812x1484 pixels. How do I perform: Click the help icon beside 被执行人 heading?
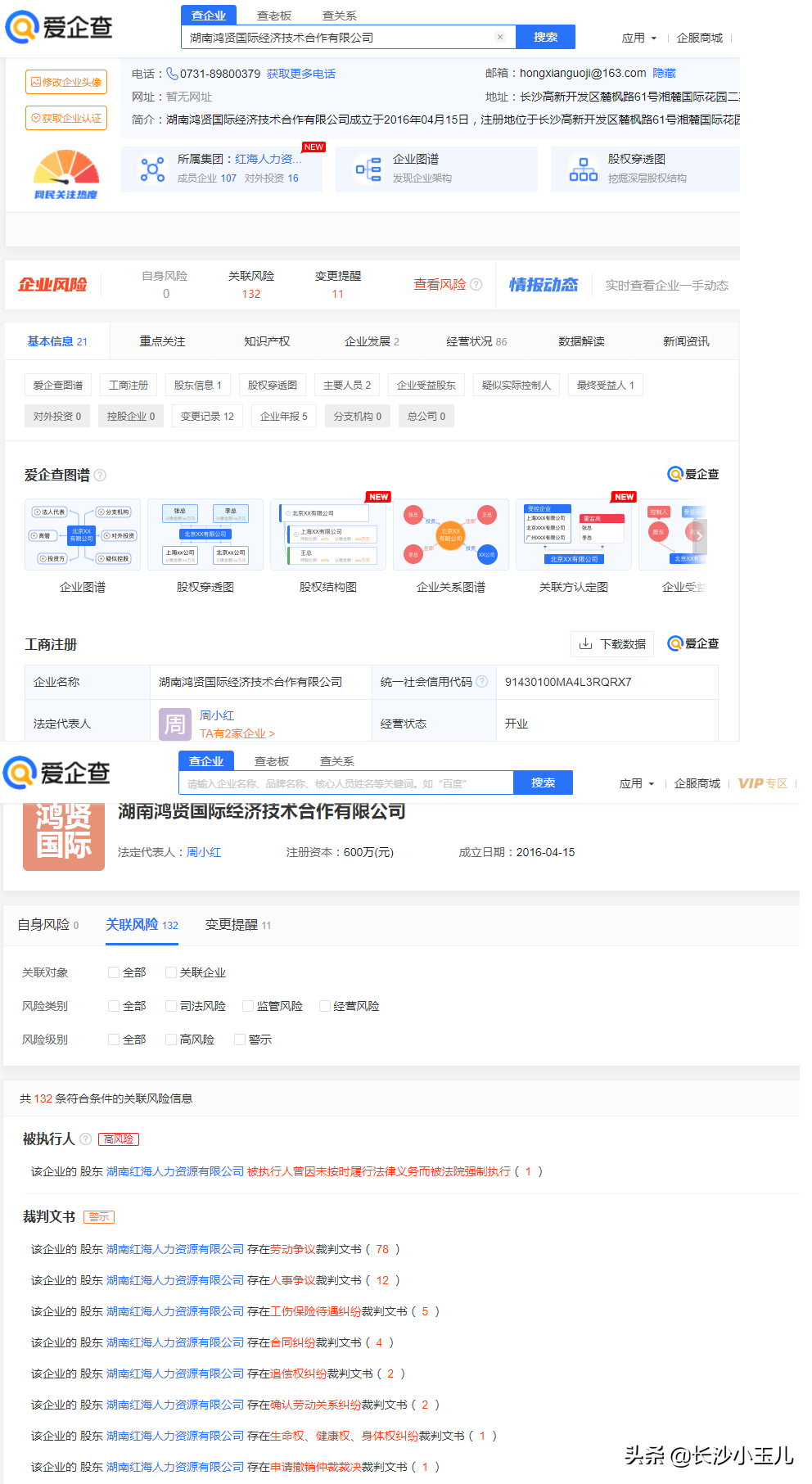85,1139
